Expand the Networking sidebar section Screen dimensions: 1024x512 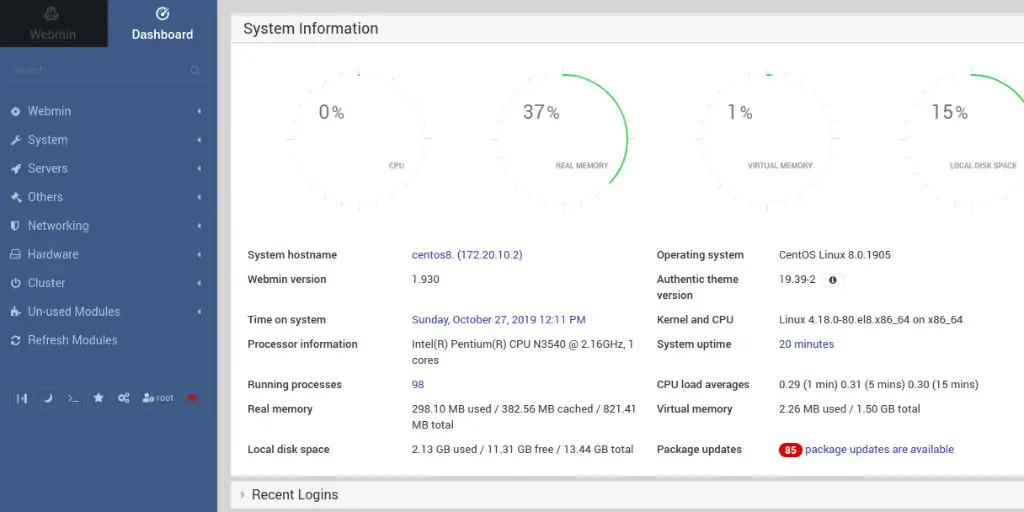pos(108,225)
